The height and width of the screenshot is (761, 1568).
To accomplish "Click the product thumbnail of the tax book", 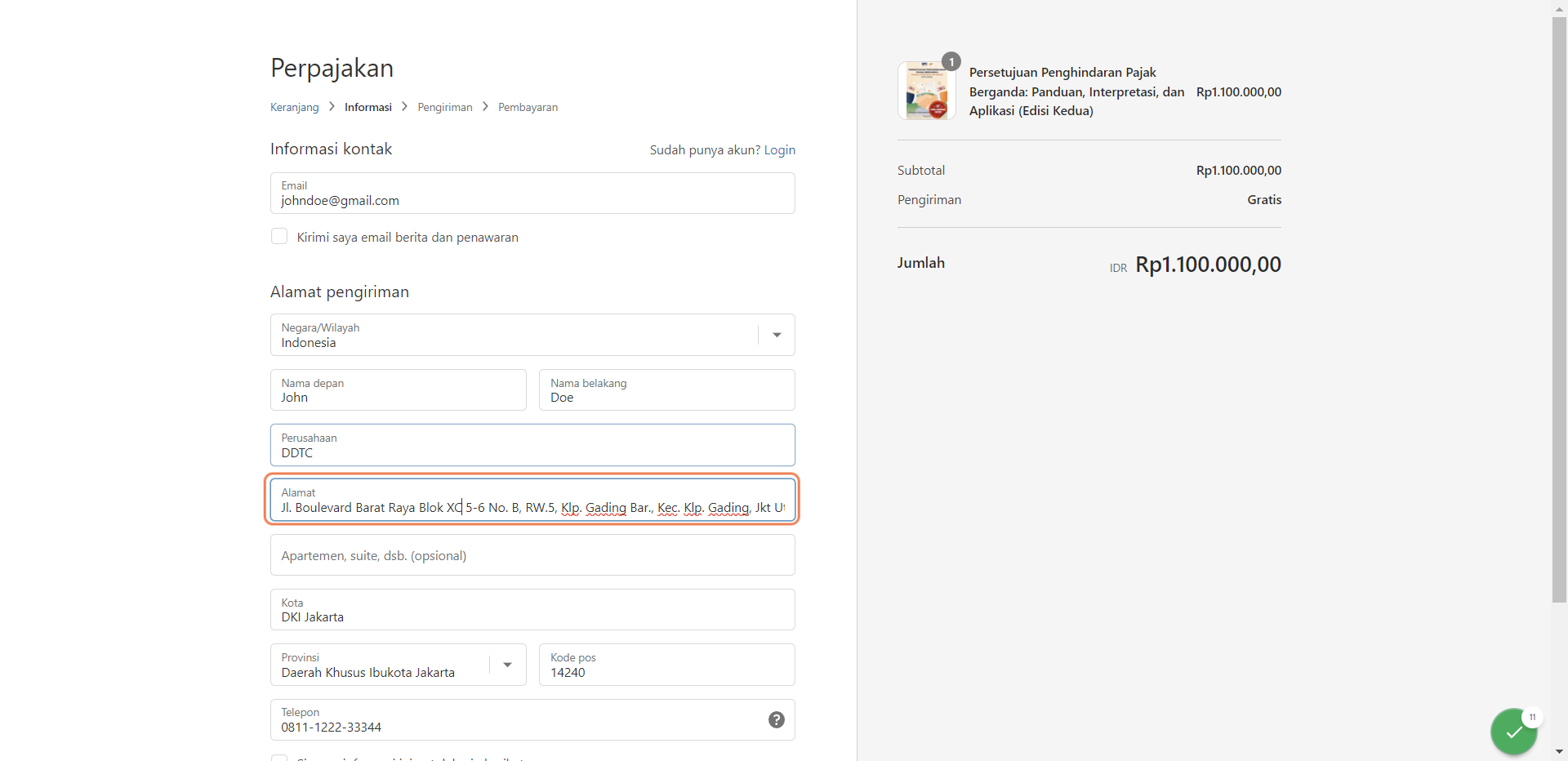I will (927, 91).
